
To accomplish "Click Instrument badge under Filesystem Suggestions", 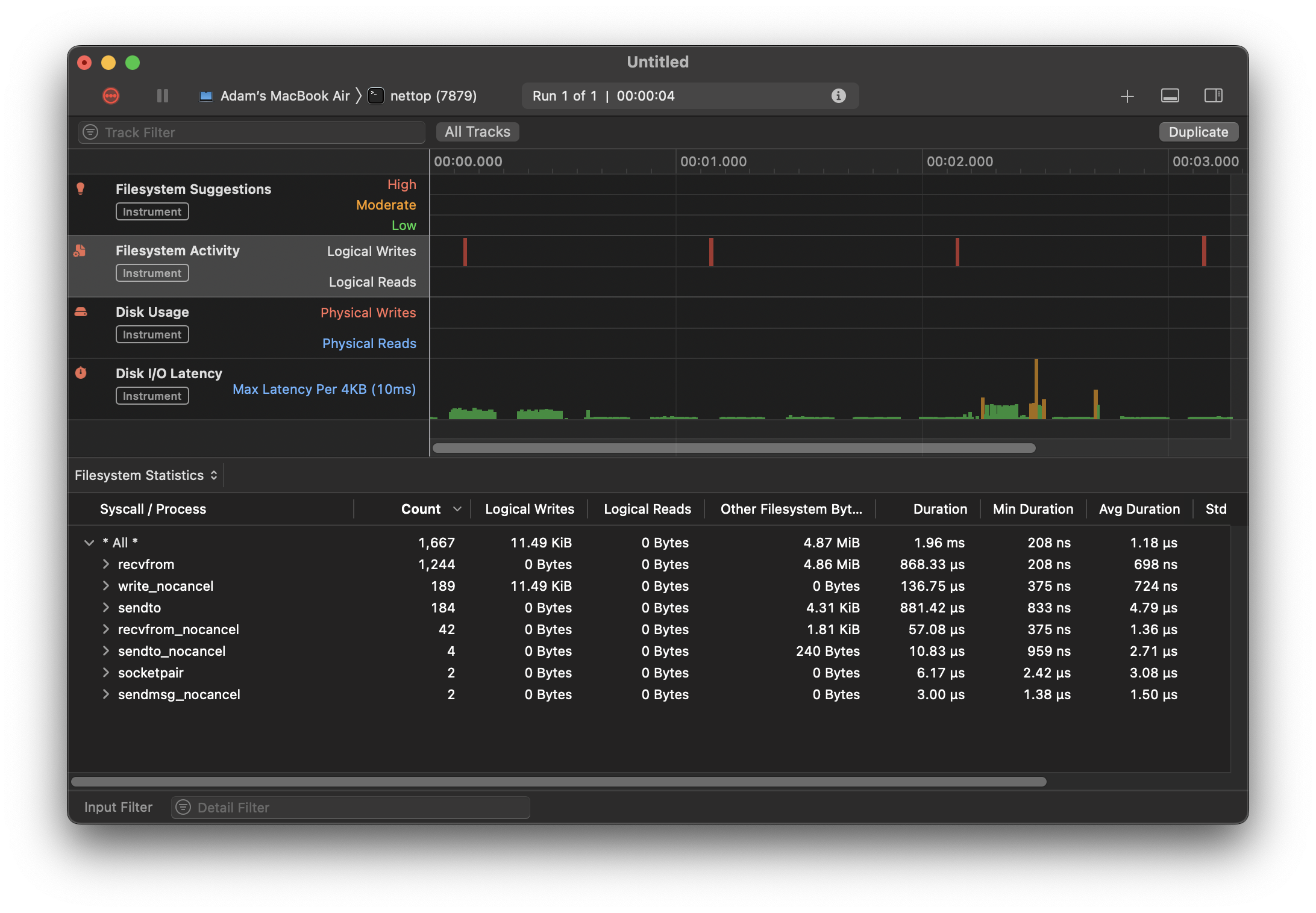I will click(x=152, y=211).
